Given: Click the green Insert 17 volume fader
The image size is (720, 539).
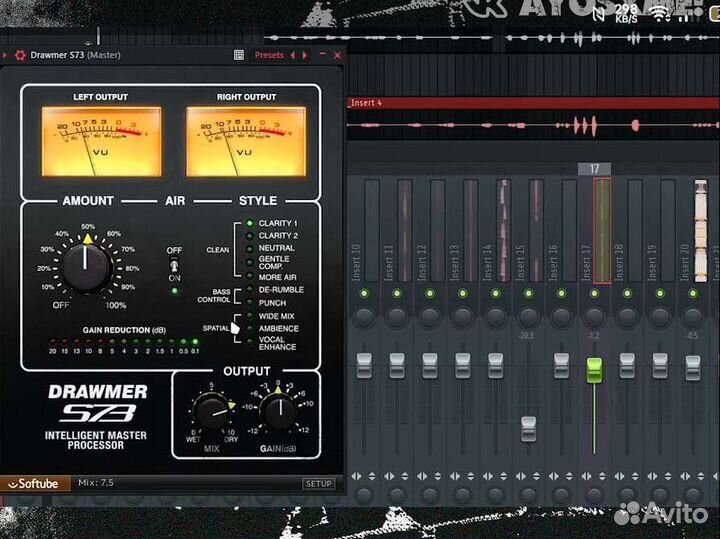Looking at the screenshot, I should click(x=594, y=370).
